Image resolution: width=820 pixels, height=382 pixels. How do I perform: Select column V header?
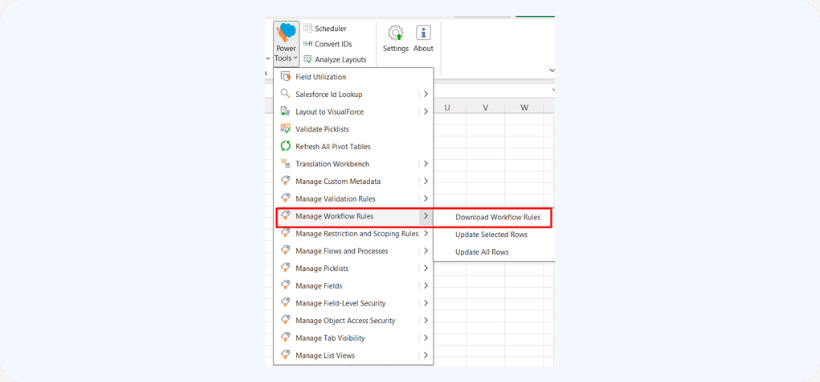[x=485, y=107]
